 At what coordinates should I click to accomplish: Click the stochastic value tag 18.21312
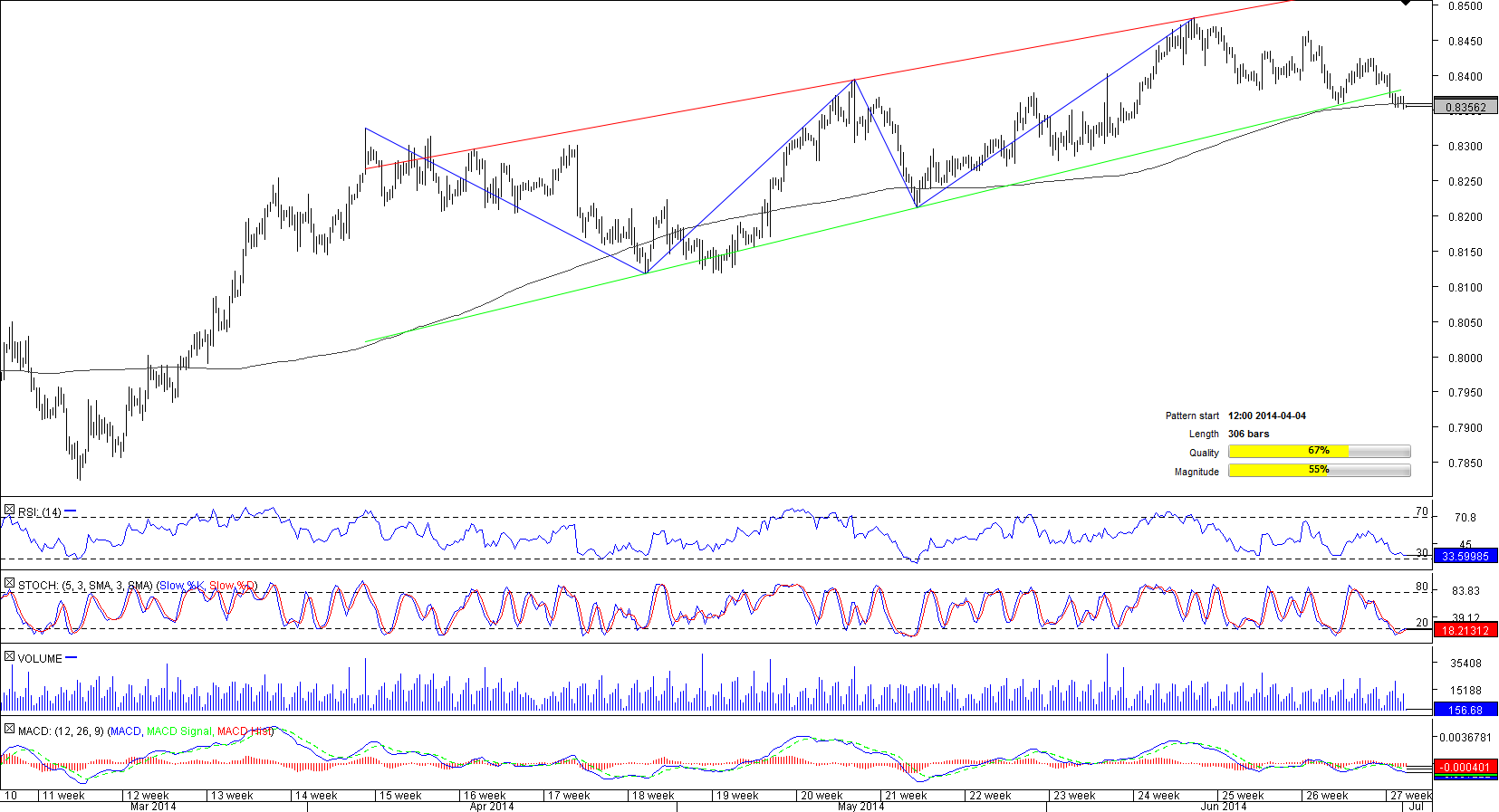point(1465,630)
